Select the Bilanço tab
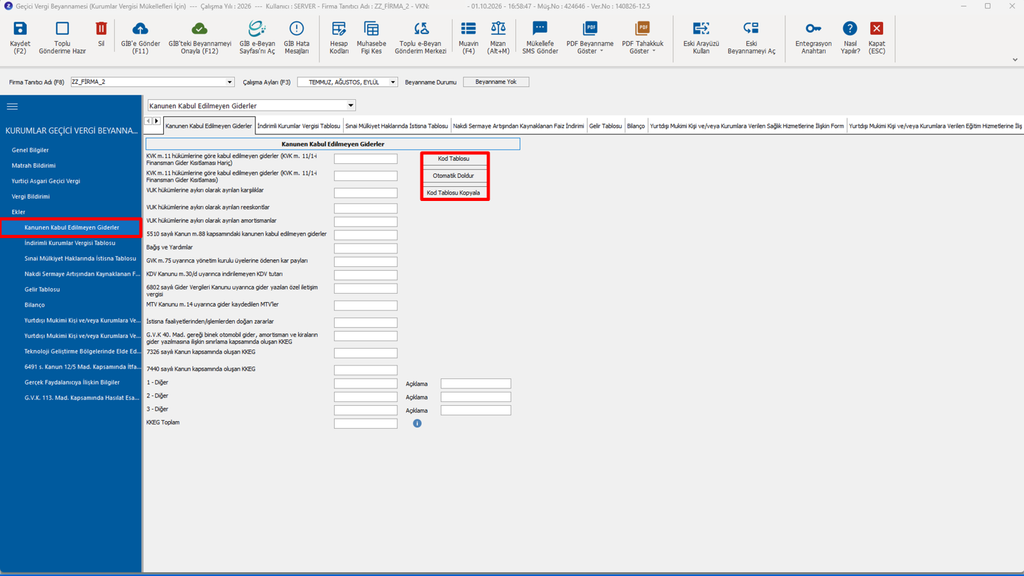This screenshot has width=1024, height=576. point(635,126)
